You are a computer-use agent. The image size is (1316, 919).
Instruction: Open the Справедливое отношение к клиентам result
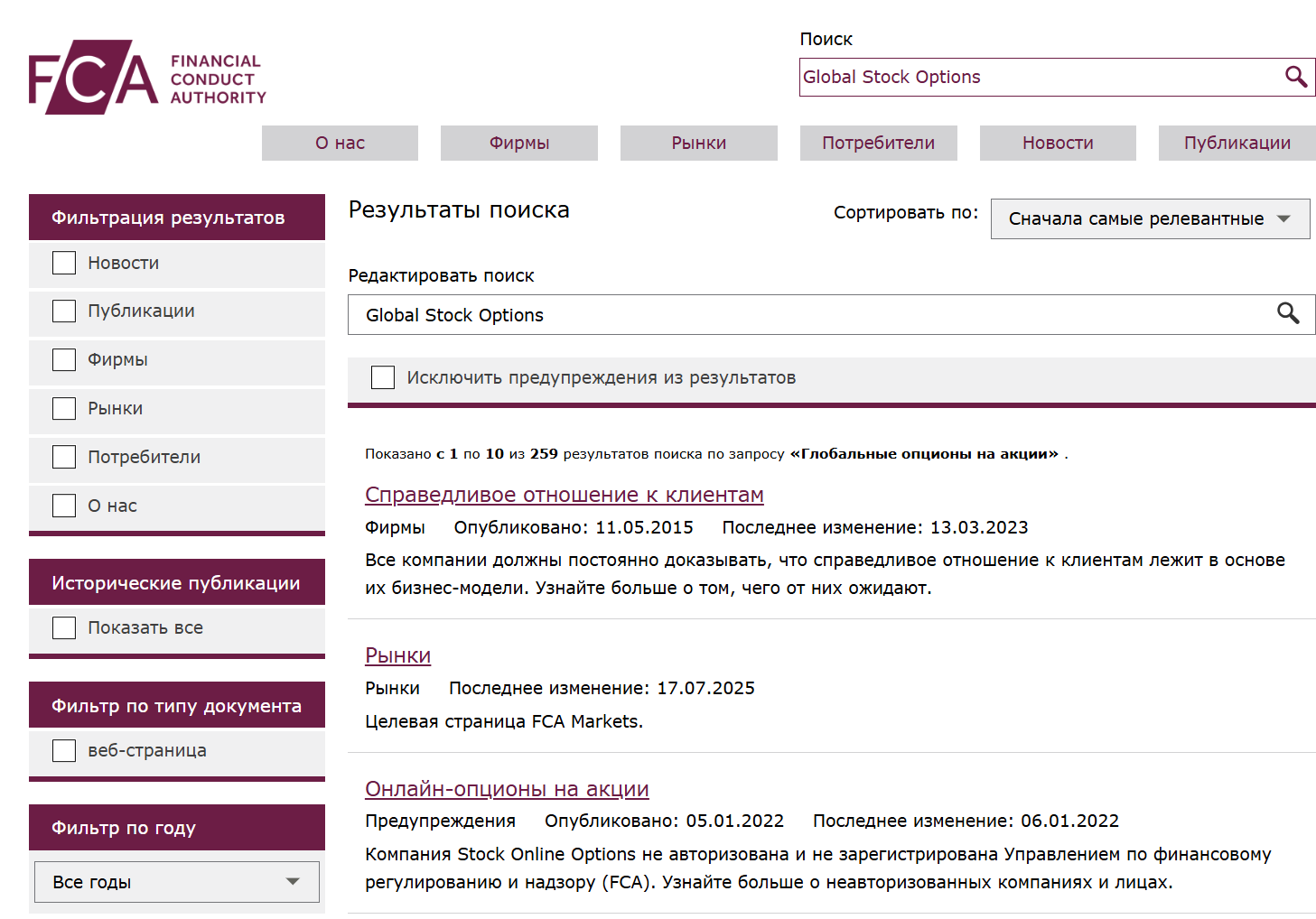pyautogui.click(x=564, y=495)
